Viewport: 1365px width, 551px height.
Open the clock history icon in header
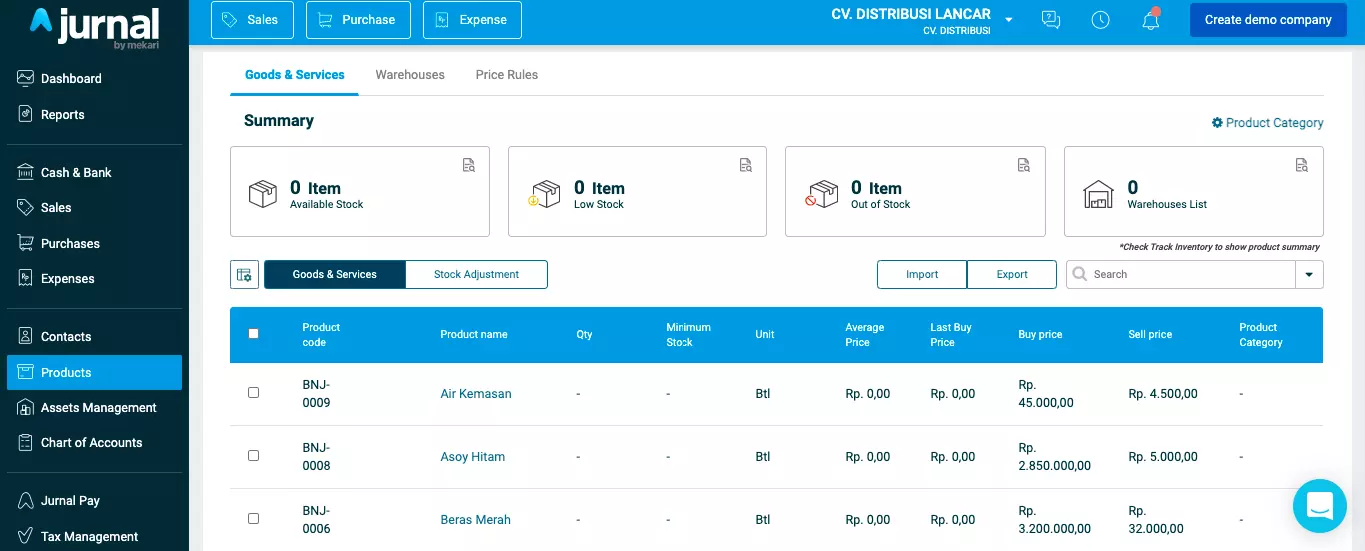tap(1100, 20)
